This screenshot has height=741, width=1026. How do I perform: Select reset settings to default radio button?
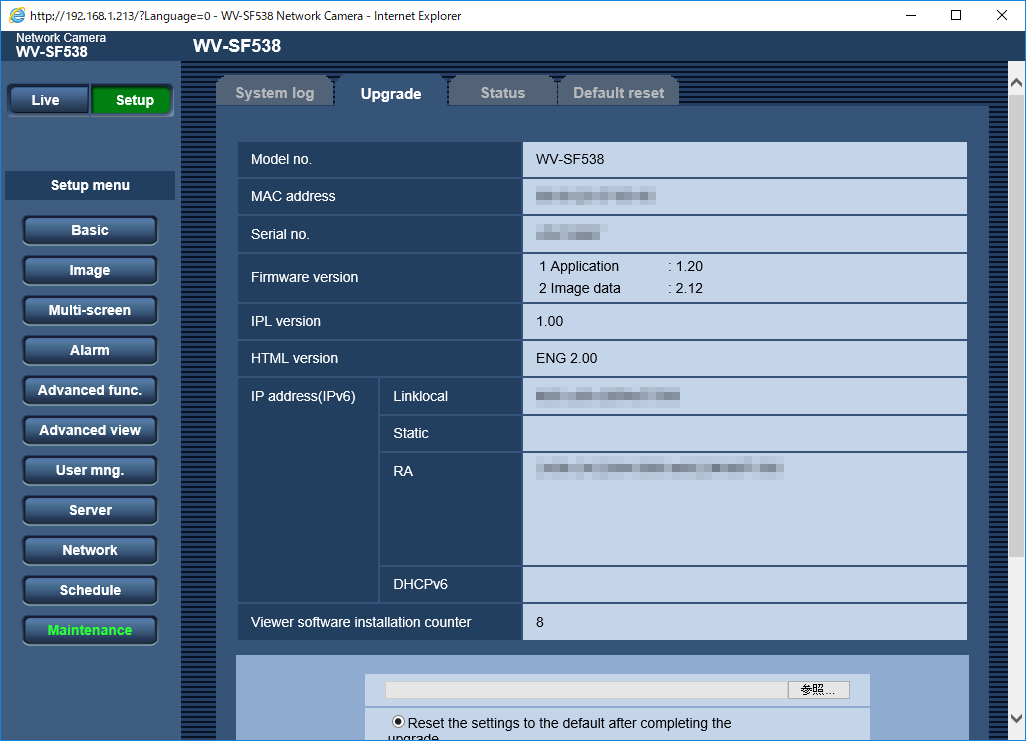398,721
